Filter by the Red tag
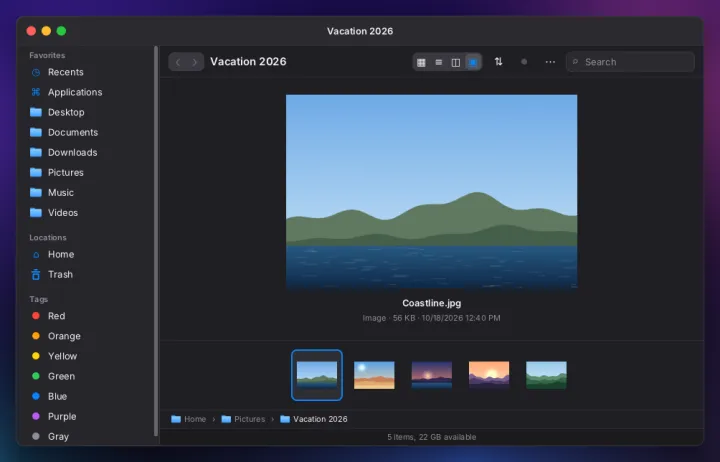720x462 pixels. pyautogui.click(x=87, y=316)
